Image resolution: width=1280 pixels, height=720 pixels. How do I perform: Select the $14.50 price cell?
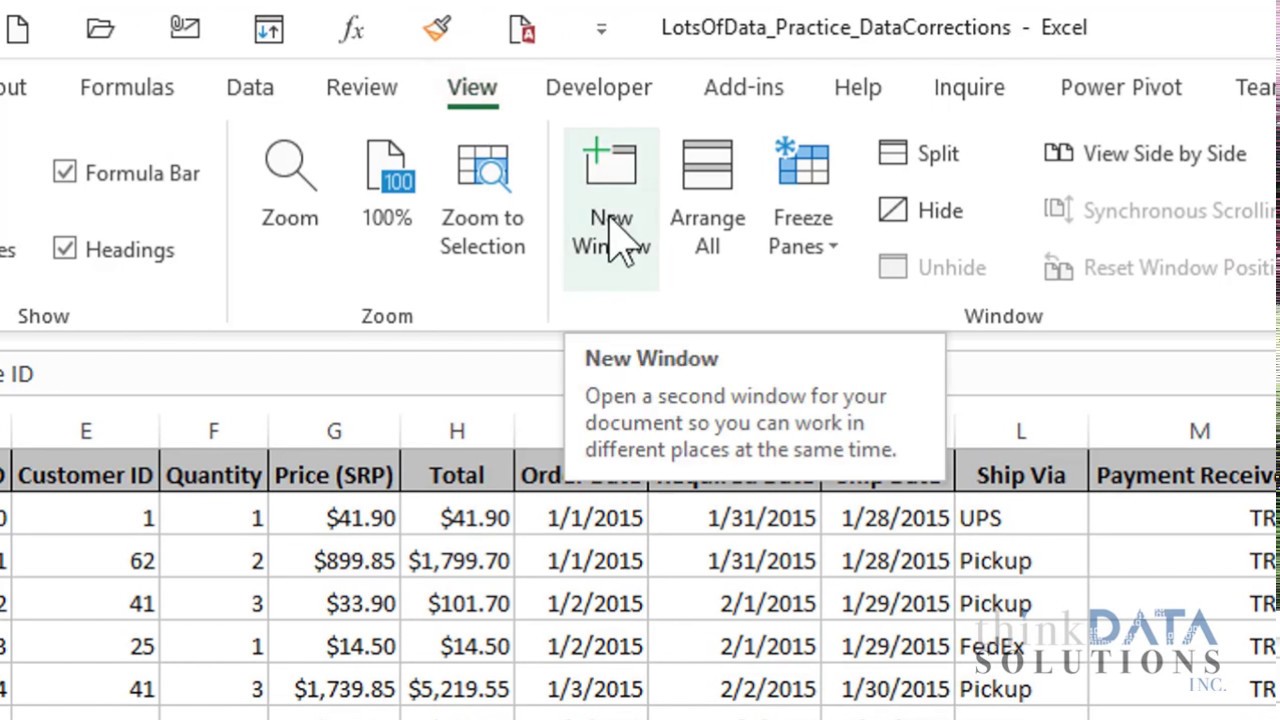click(x=334, y=646)
